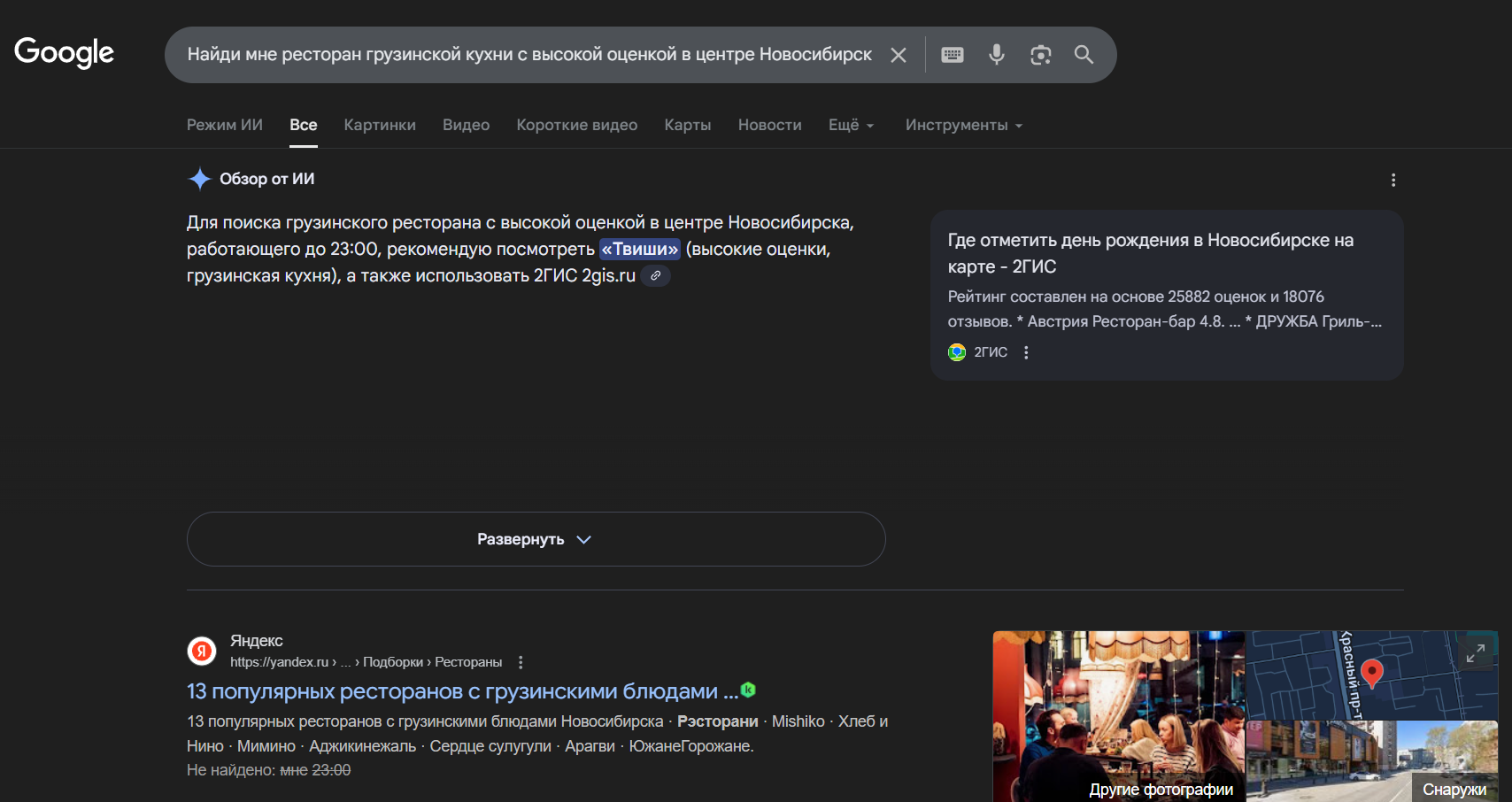
Task: Click the AI Overview sparkle icon
Action: [200, 178]
